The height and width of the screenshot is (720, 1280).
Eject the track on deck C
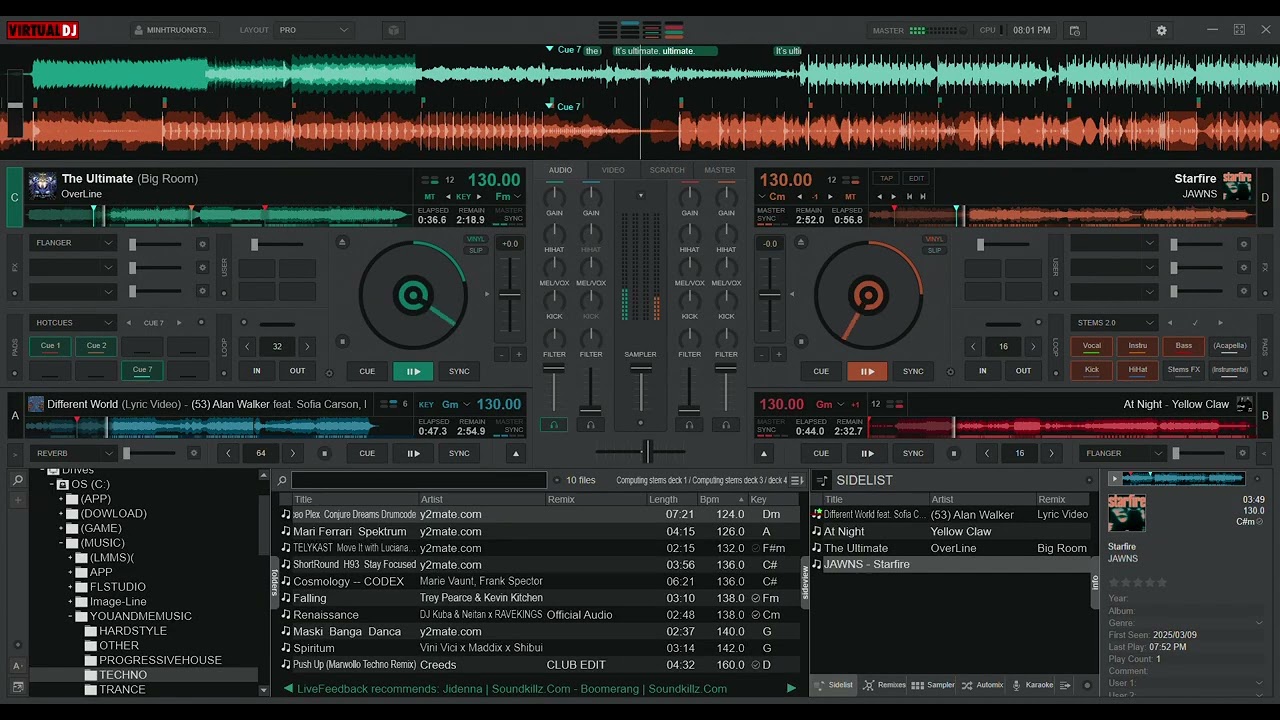pyautogui.click(x=342, y=242)
